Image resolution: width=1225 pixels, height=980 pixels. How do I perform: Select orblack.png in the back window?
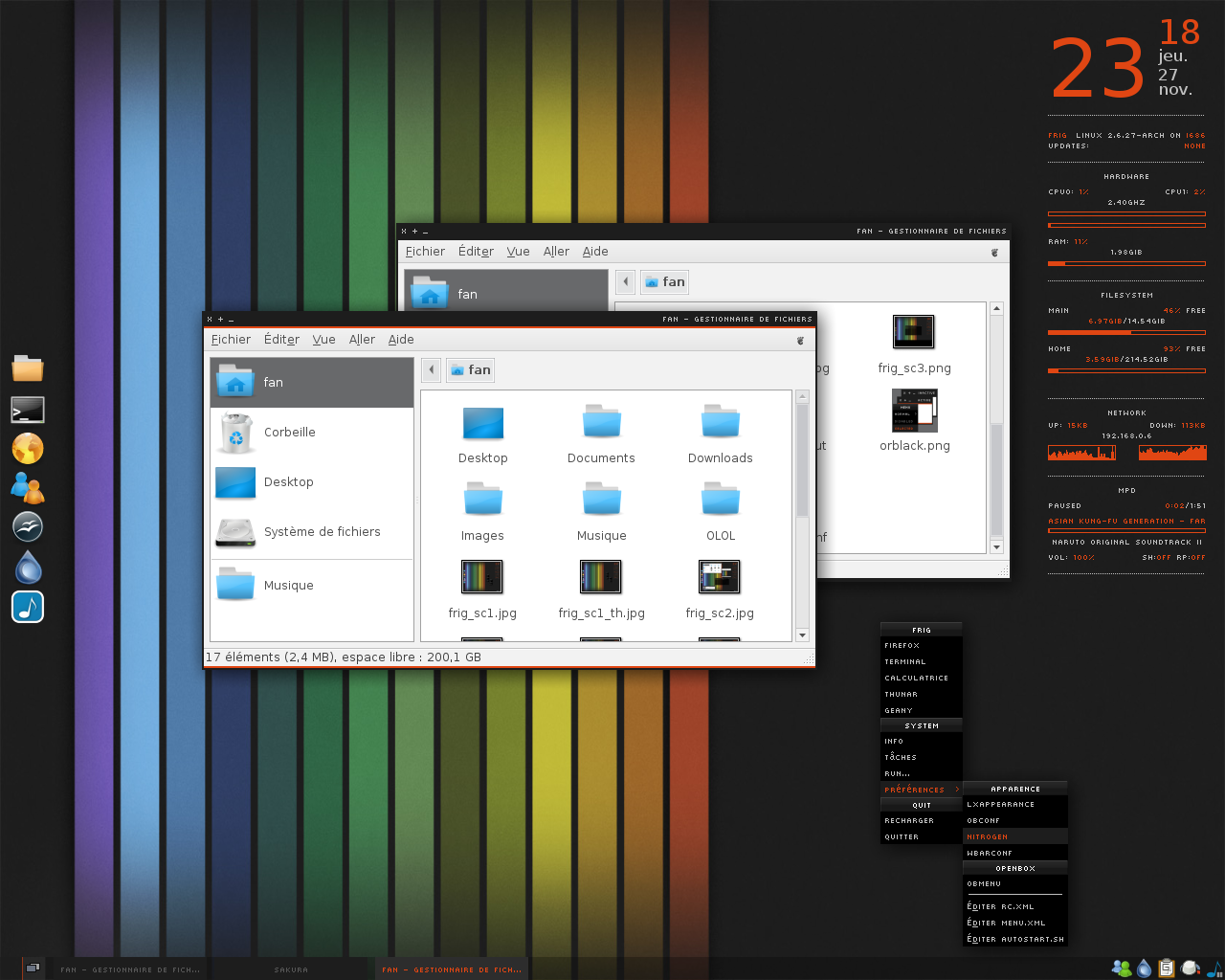click(915, 421)
